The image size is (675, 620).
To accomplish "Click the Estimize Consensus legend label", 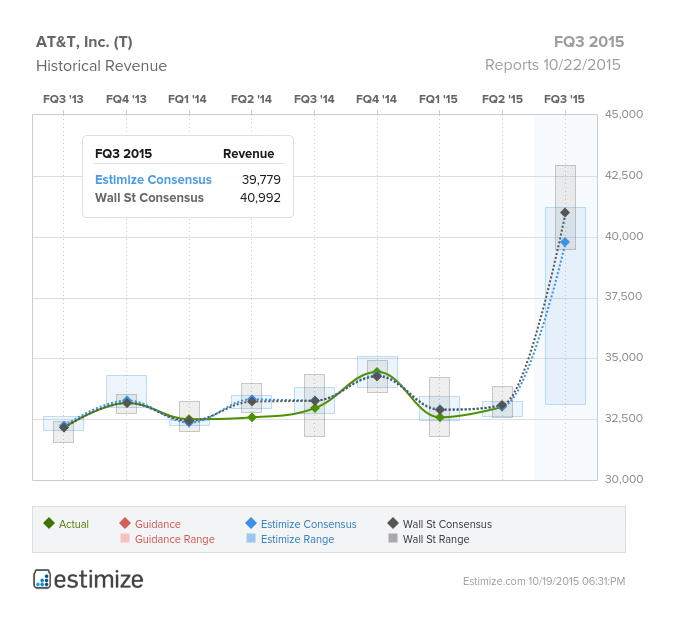I will [309, 524].
